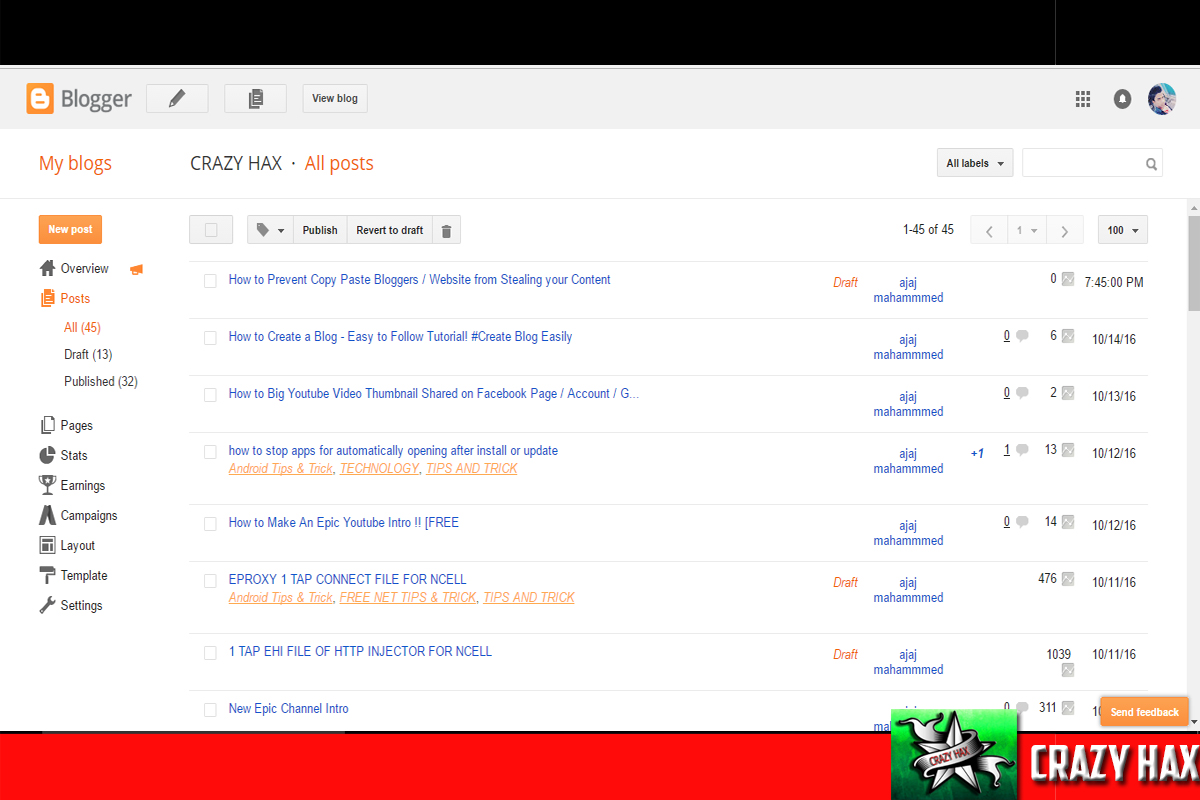This screenshot has height=800, width=1200.
Task: Select Published (32) posts filter
Action: pos(101,381)
